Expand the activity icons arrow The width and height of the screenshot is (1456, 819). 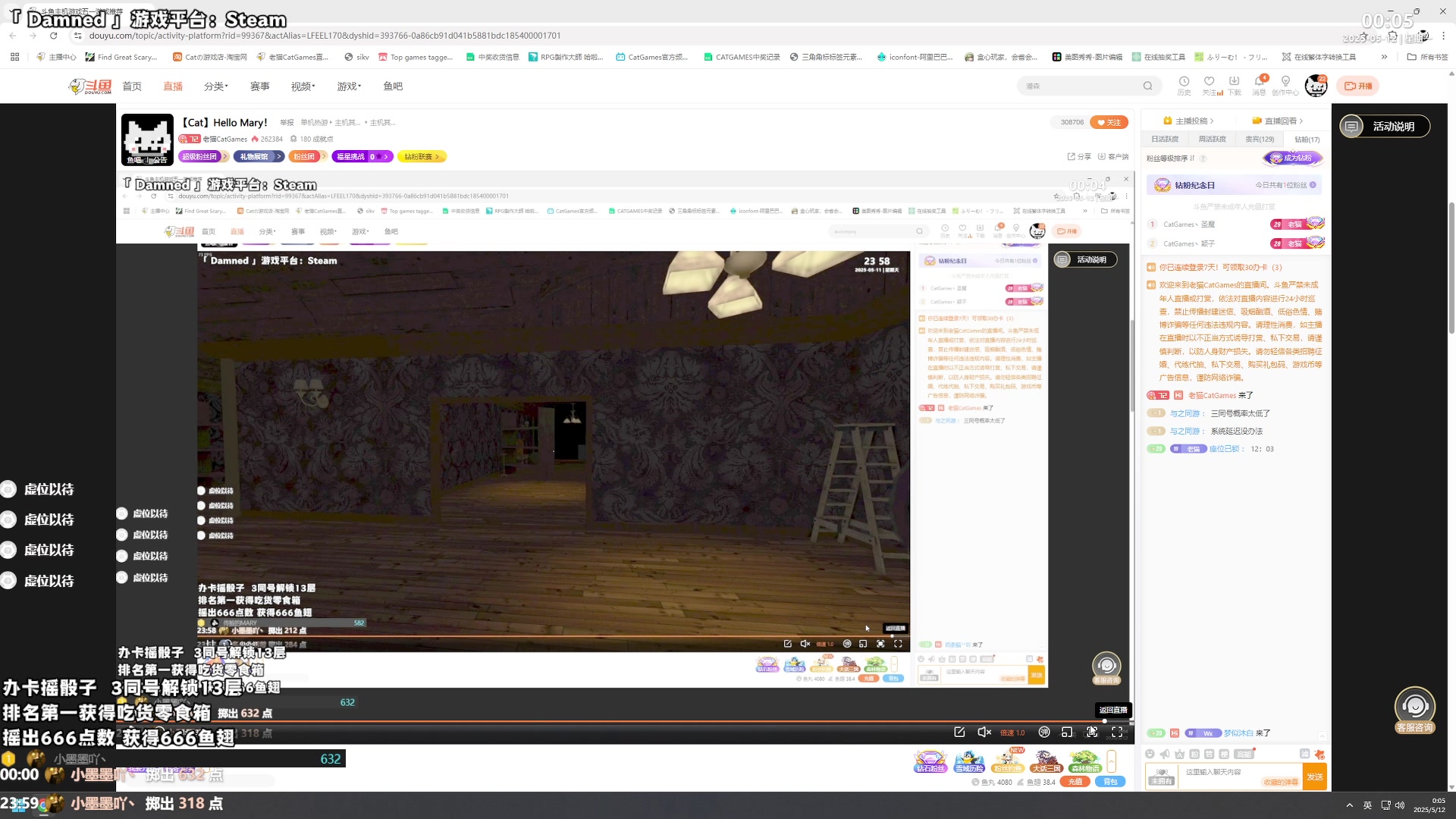coord(1112,761)
